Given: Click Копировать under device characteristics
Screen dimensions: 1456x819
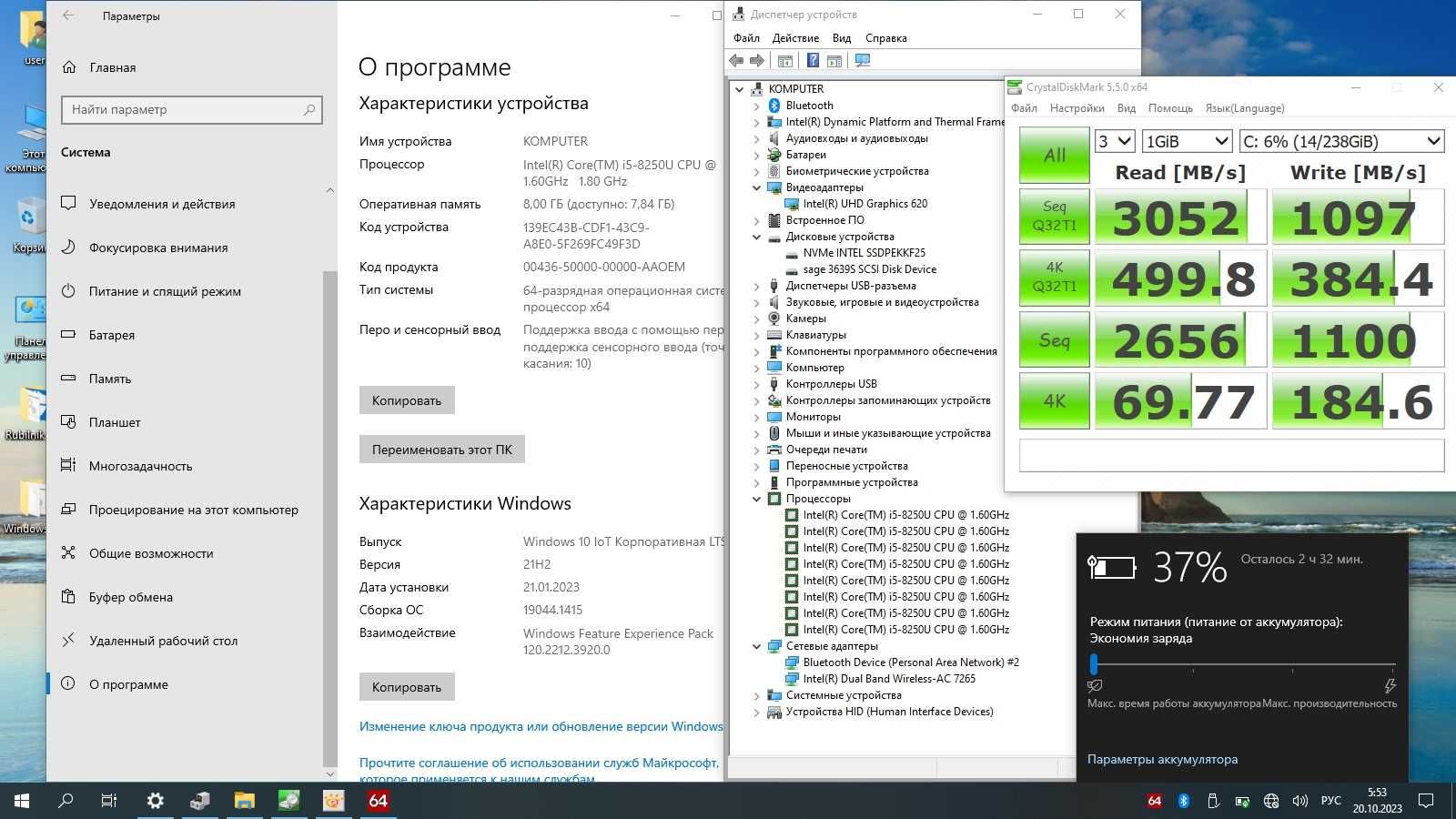Looking at the screenshot, I should 407,400.
